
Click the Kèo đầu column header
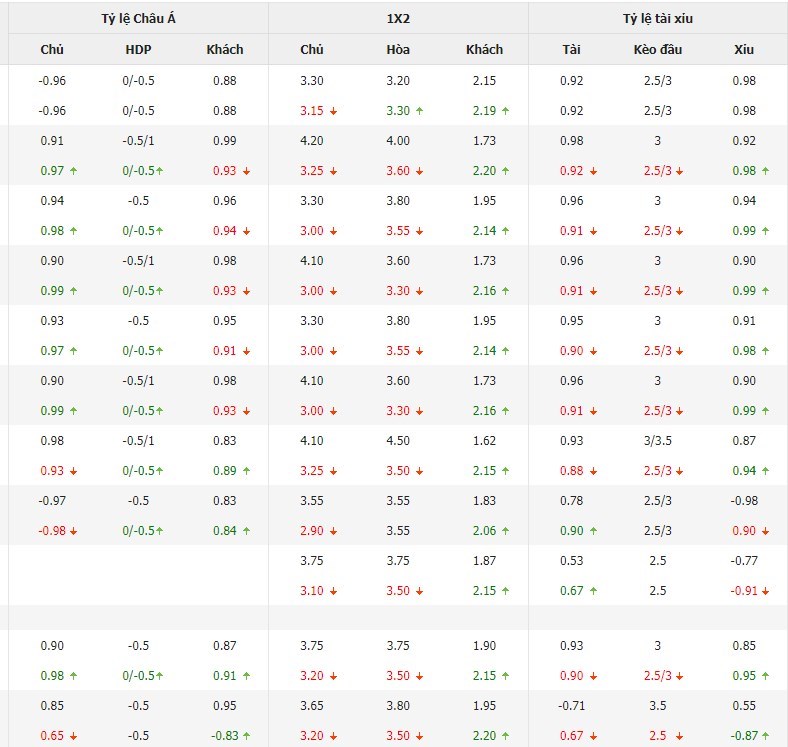[657, 49]
